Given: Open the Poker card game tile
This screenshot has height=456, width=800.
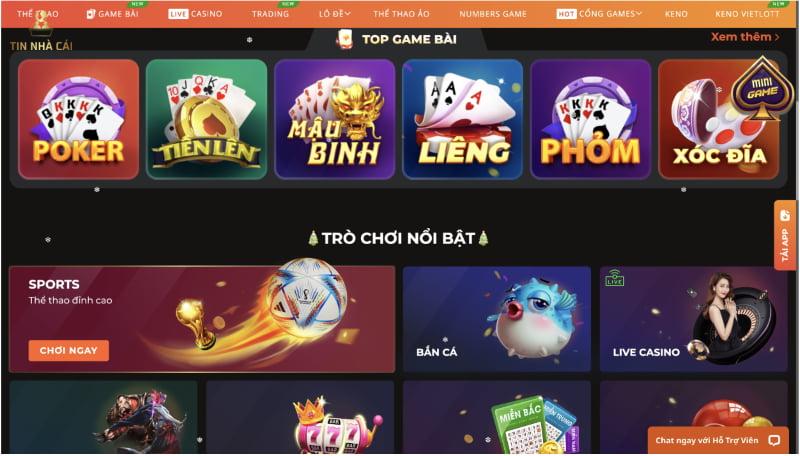Looking at the screenshot, I should 79,119.
